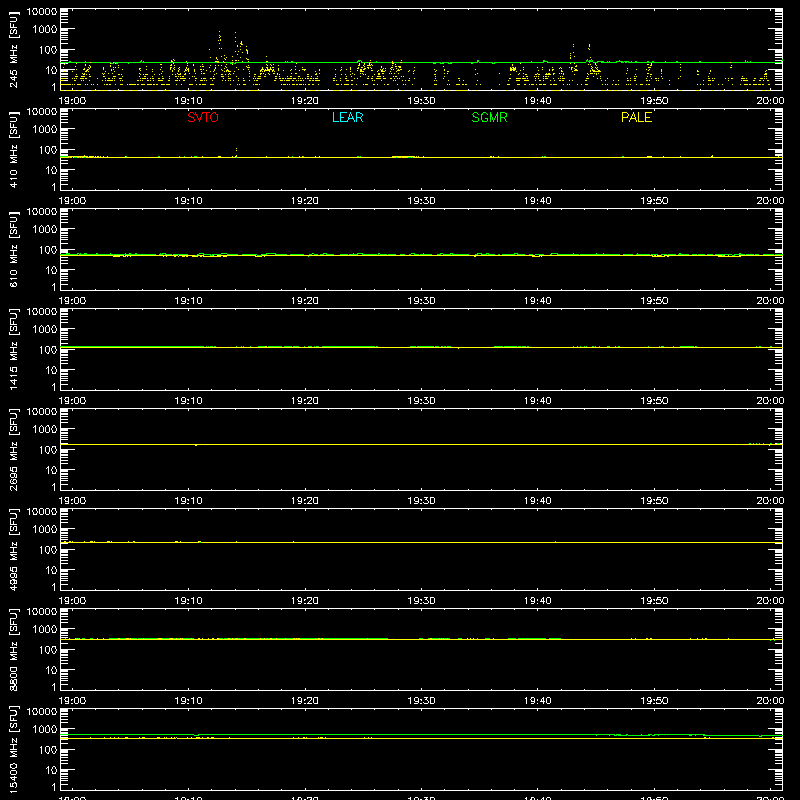The height and width of the screenshot is (800, 800).
Task: Click the 1000 tick on 15400 MHz axis
Action: point(45,730)
